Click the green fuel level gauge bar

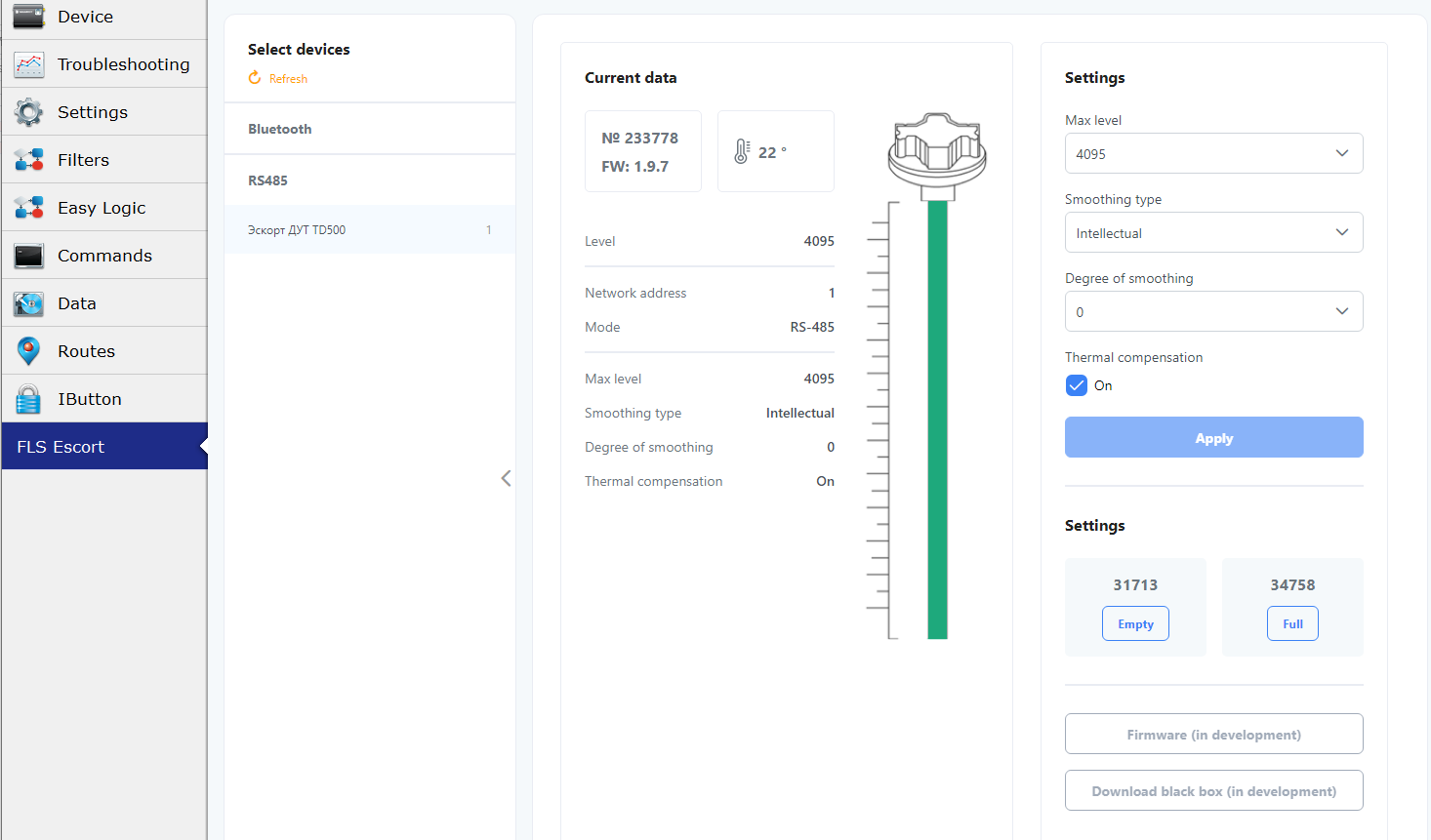click(x=937, y=420)
